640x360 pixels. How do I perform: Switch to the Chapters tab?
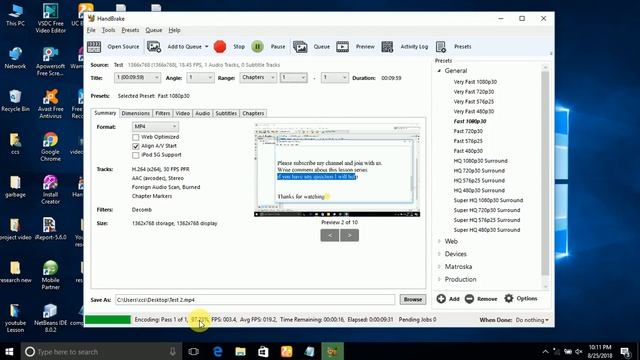[253, 113]
